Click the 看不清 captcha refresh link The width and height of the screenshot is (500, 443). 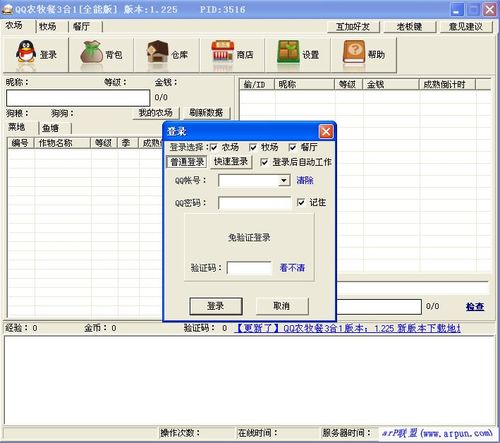point(292,268)
